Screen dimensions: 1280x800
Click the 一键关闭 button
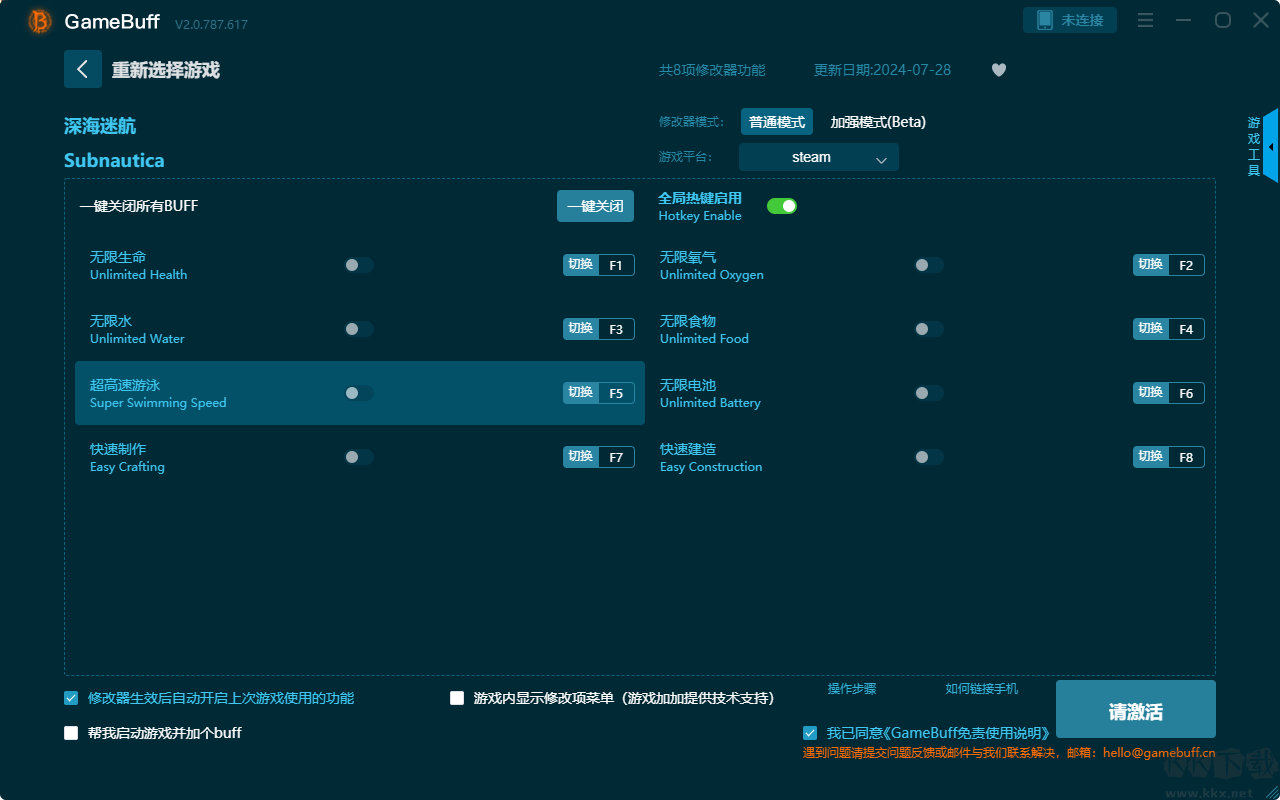pos(596,206)
